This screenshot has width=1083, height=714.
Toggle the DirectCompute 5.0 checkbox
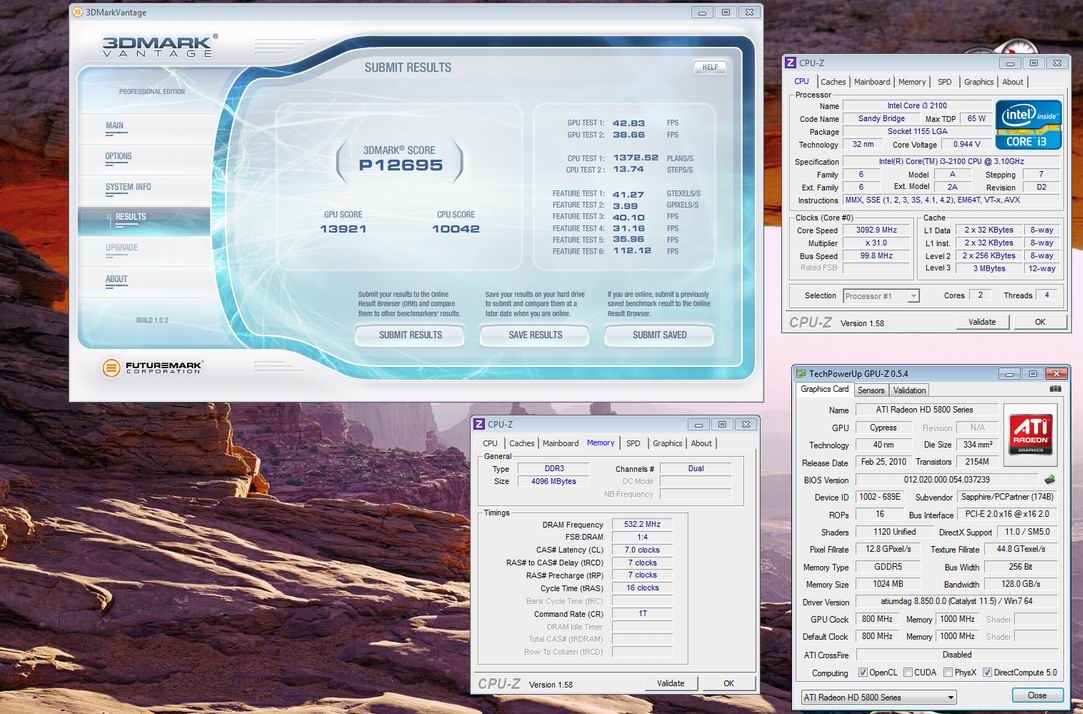987,672
